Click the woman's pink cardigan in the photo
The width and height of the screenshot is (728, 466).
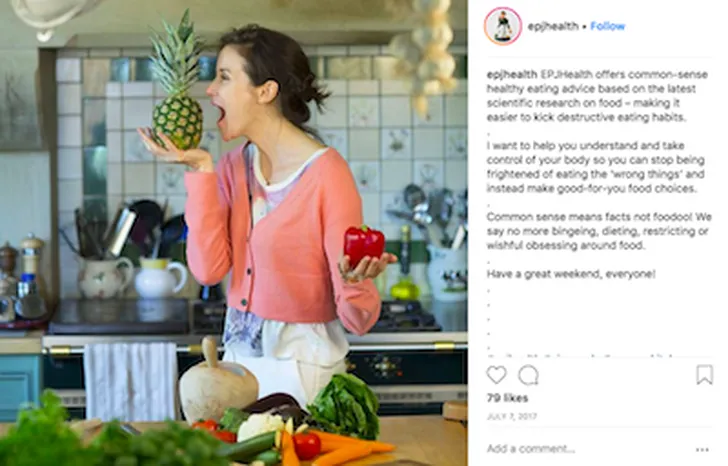279,232
